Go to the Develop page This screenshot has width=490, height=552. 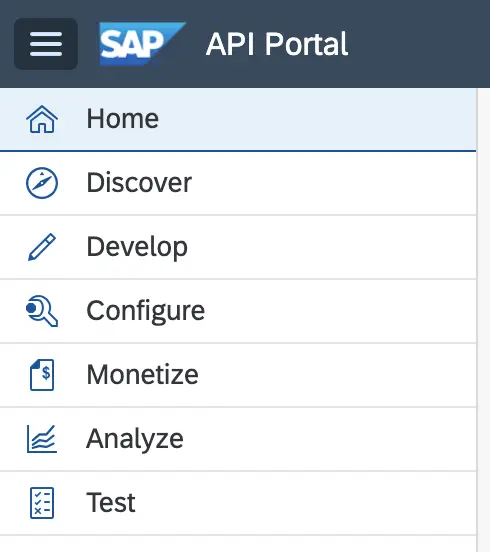click(238, 247)
